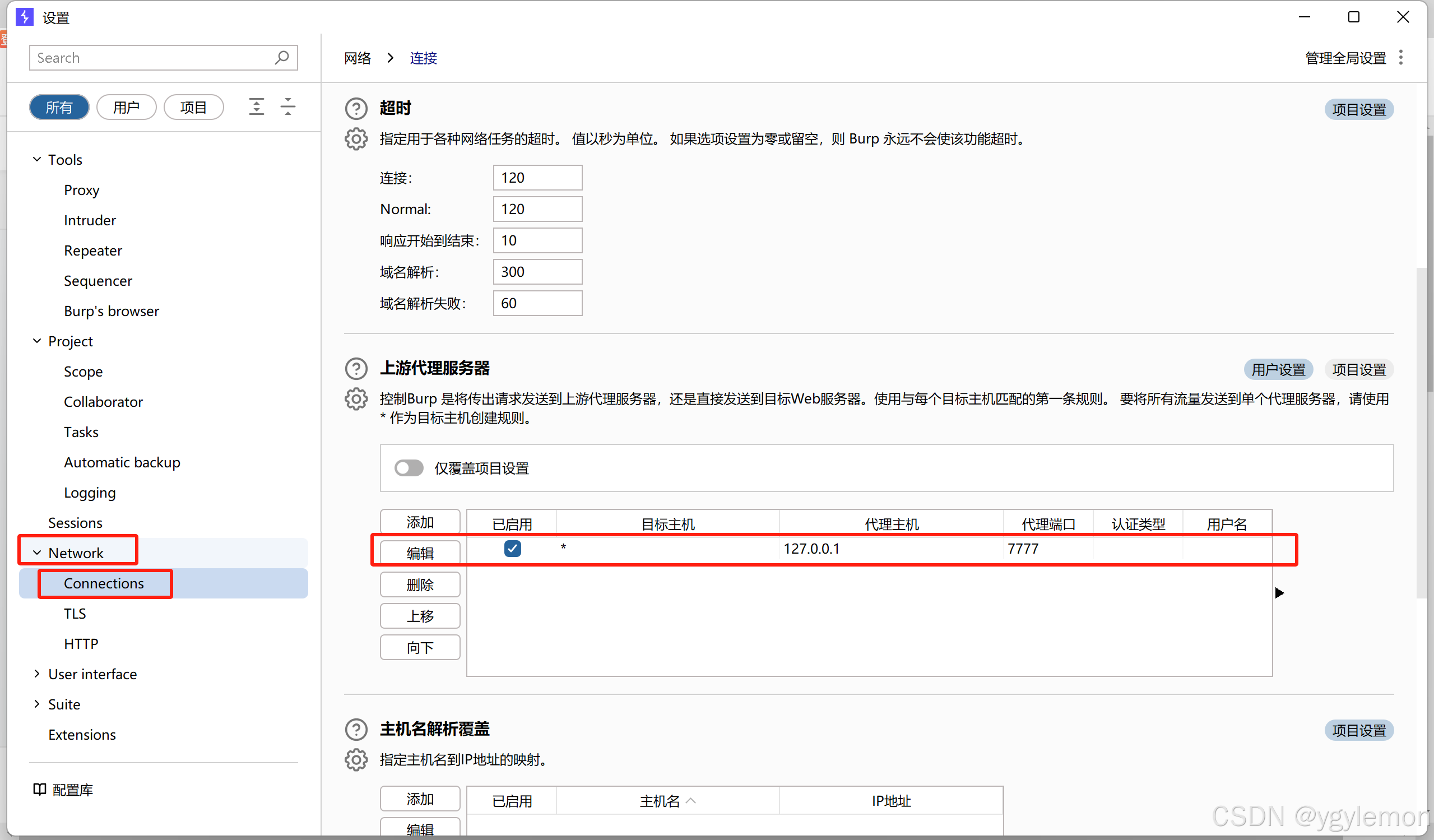Expand the Suite tree node
This screenshot has width=1434, height=840.
tap(37, 704)
